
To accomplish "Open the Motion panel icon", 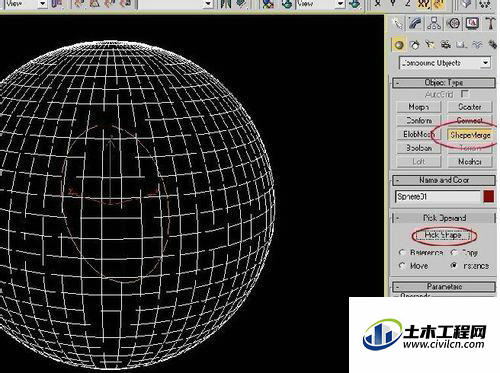I will point(454,24).
